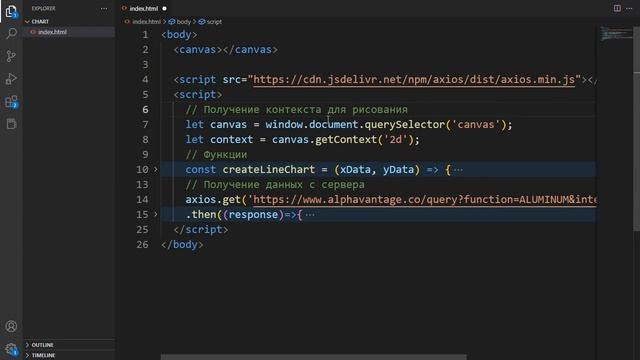Open the Manage gear icon
The image size is (640, 360).
(x=11, y=349)
